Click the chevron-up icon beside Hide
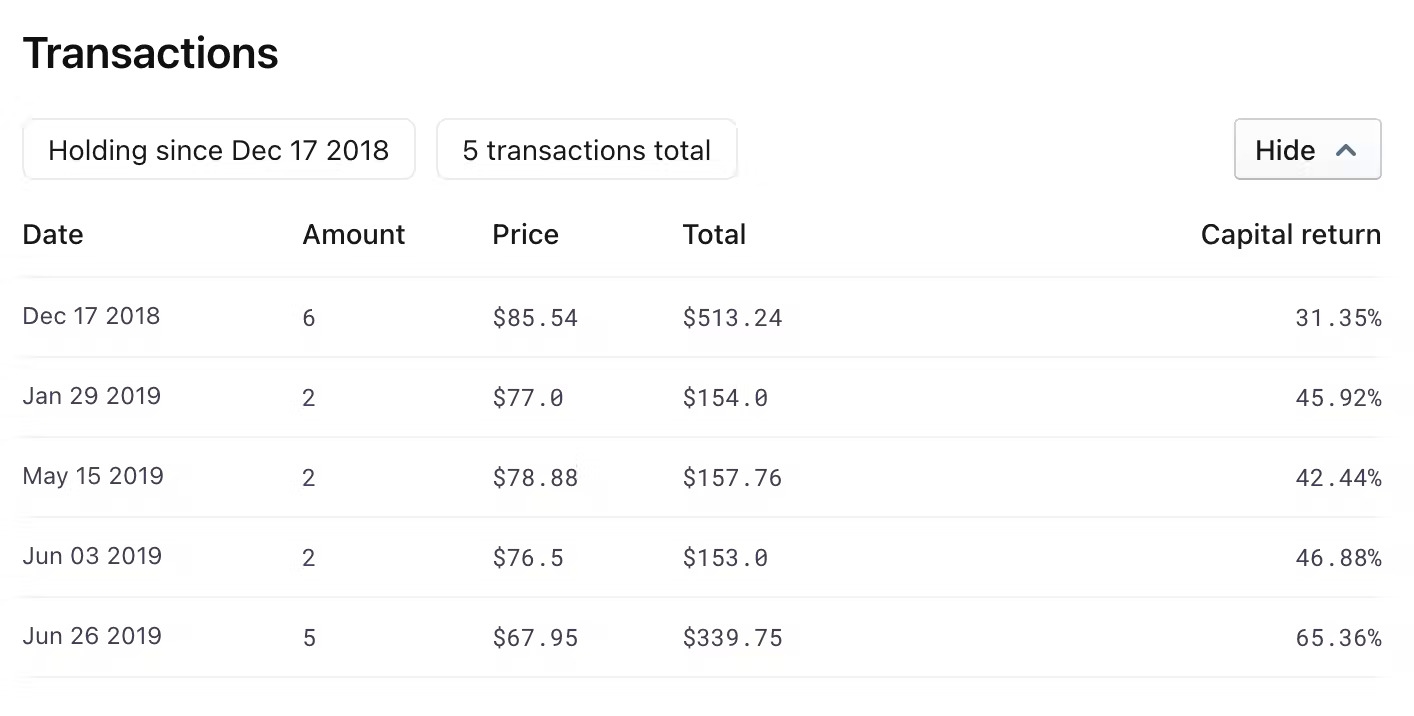This screenshot has width=1414, height=716. pos(1346,150)
